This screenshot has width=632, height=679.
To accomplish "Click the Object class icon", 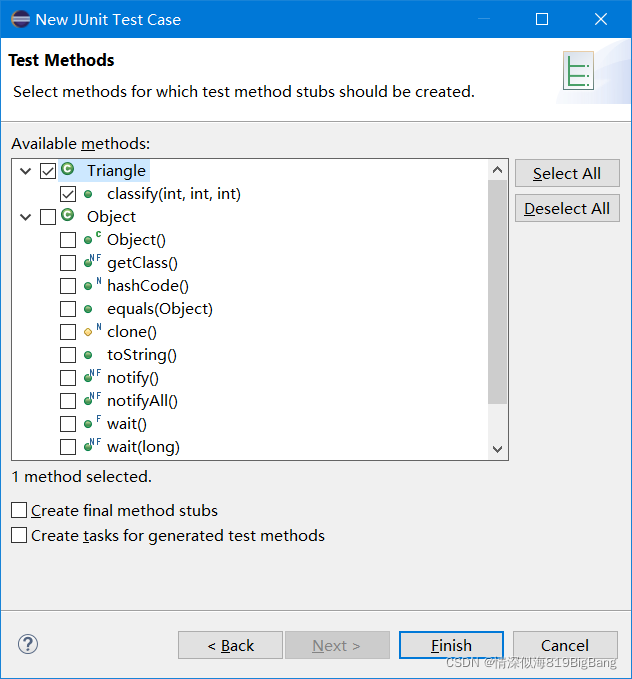I will [68, 215].
